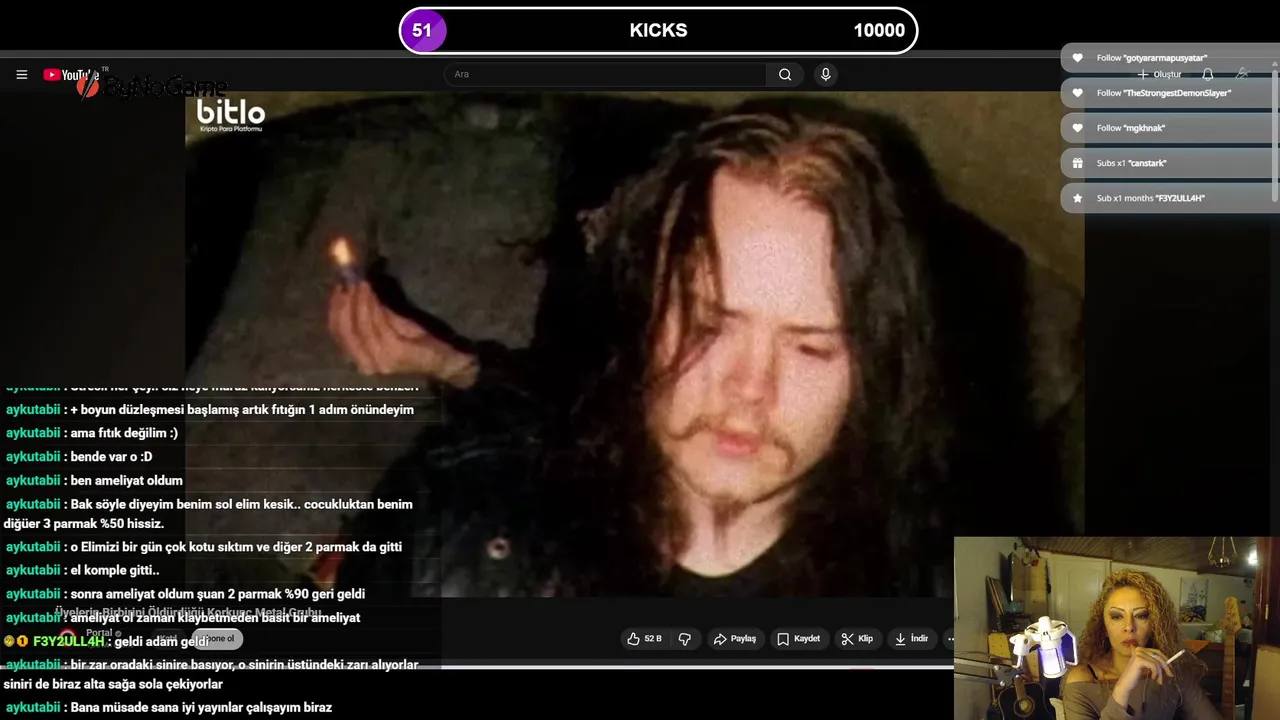Share the video via Paylaş
This screenshot has width=1280, height=720.
(734, 638)
